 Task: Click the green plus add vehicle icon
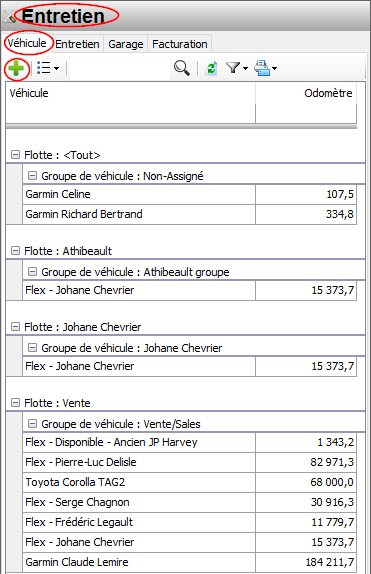coord(16,68)
